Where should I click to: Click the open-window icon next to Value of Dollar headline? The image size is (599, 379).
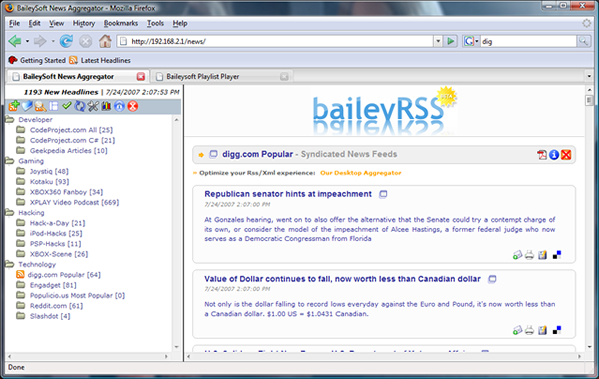coord(492,279)
